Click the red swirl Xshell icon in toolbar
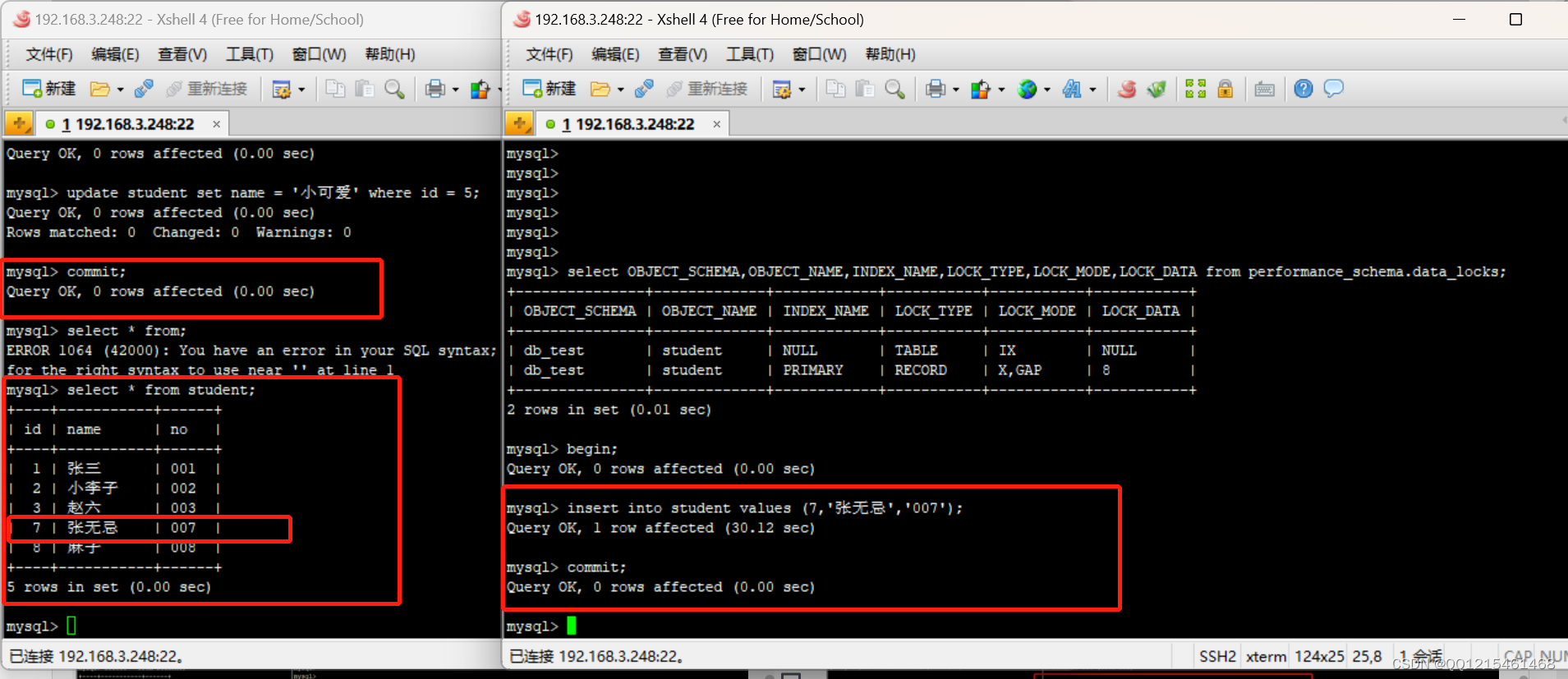The height and width of the screenshot is (679, 1568). click(x=1127, y=89)
